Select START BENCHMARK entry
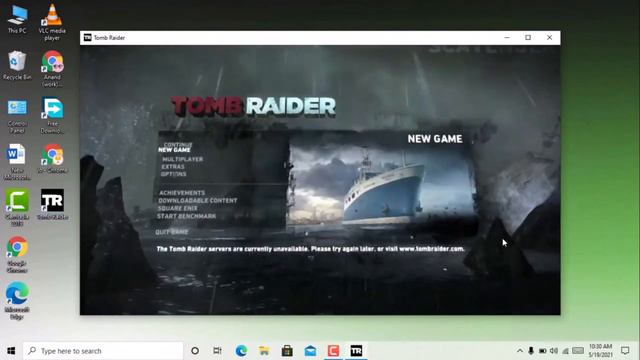The width and height of the screenshot is (640, 360). coord(187,216)
